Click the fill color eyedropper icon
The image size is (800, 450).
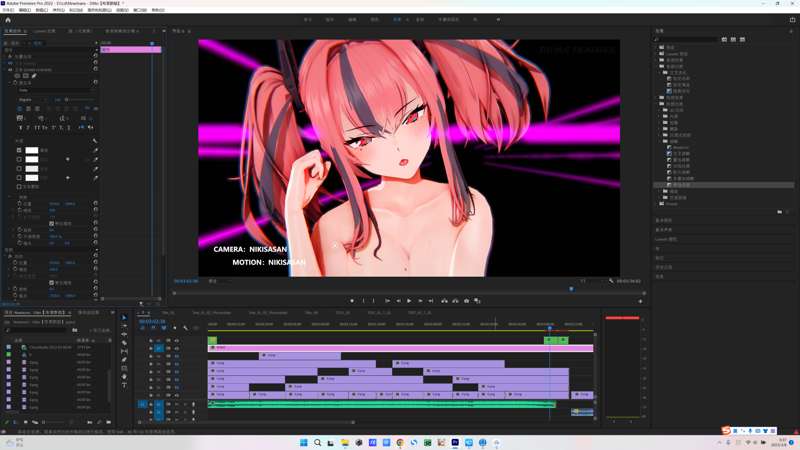click(x=95, y=151)
